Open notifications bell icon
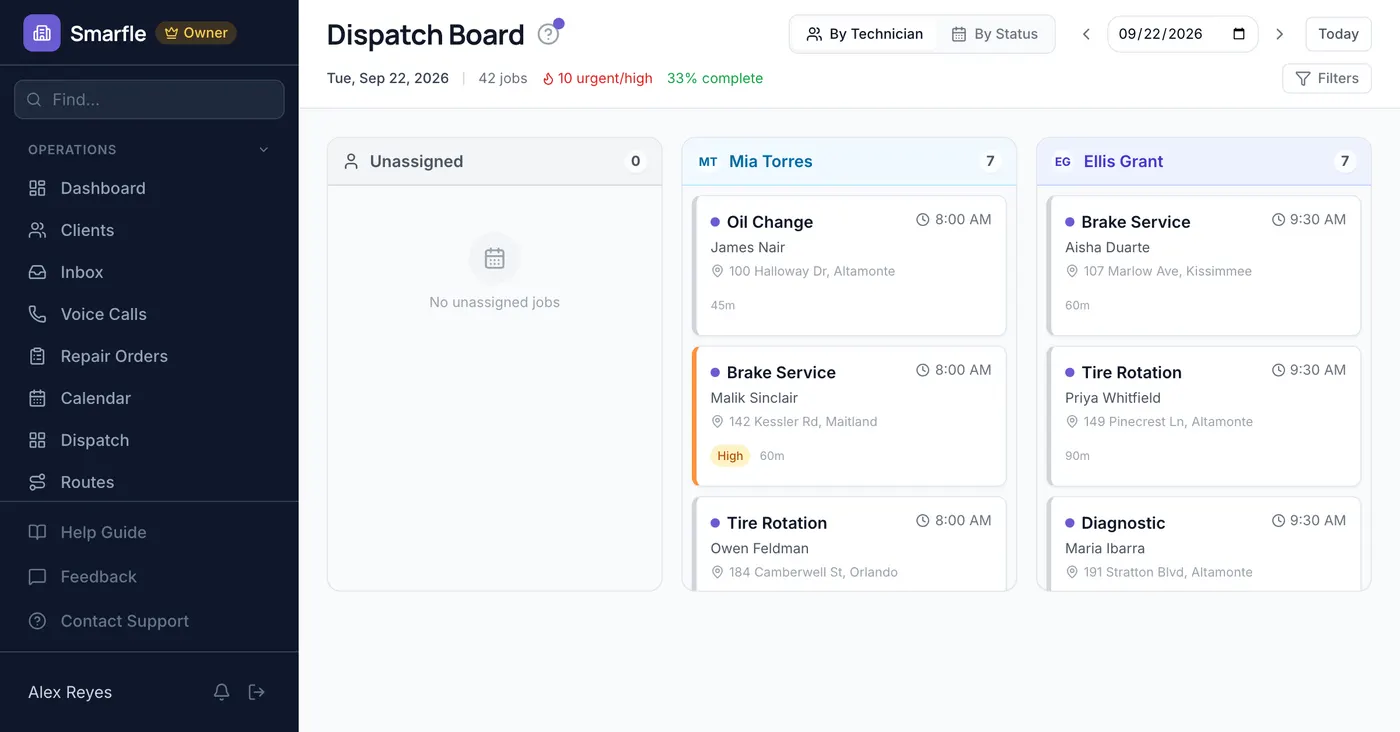 [222, 692]
